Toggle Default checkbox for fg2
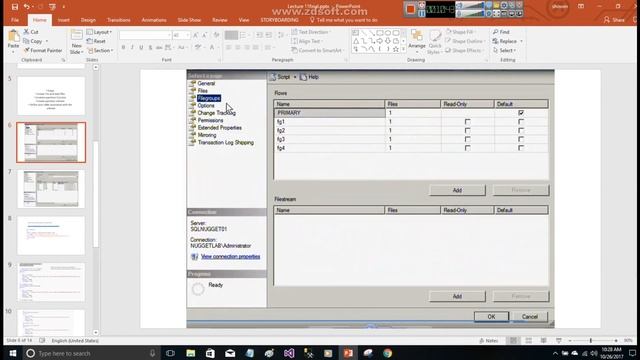The width and height of the screenshot is (640, 360). click(x=521, y=131)
